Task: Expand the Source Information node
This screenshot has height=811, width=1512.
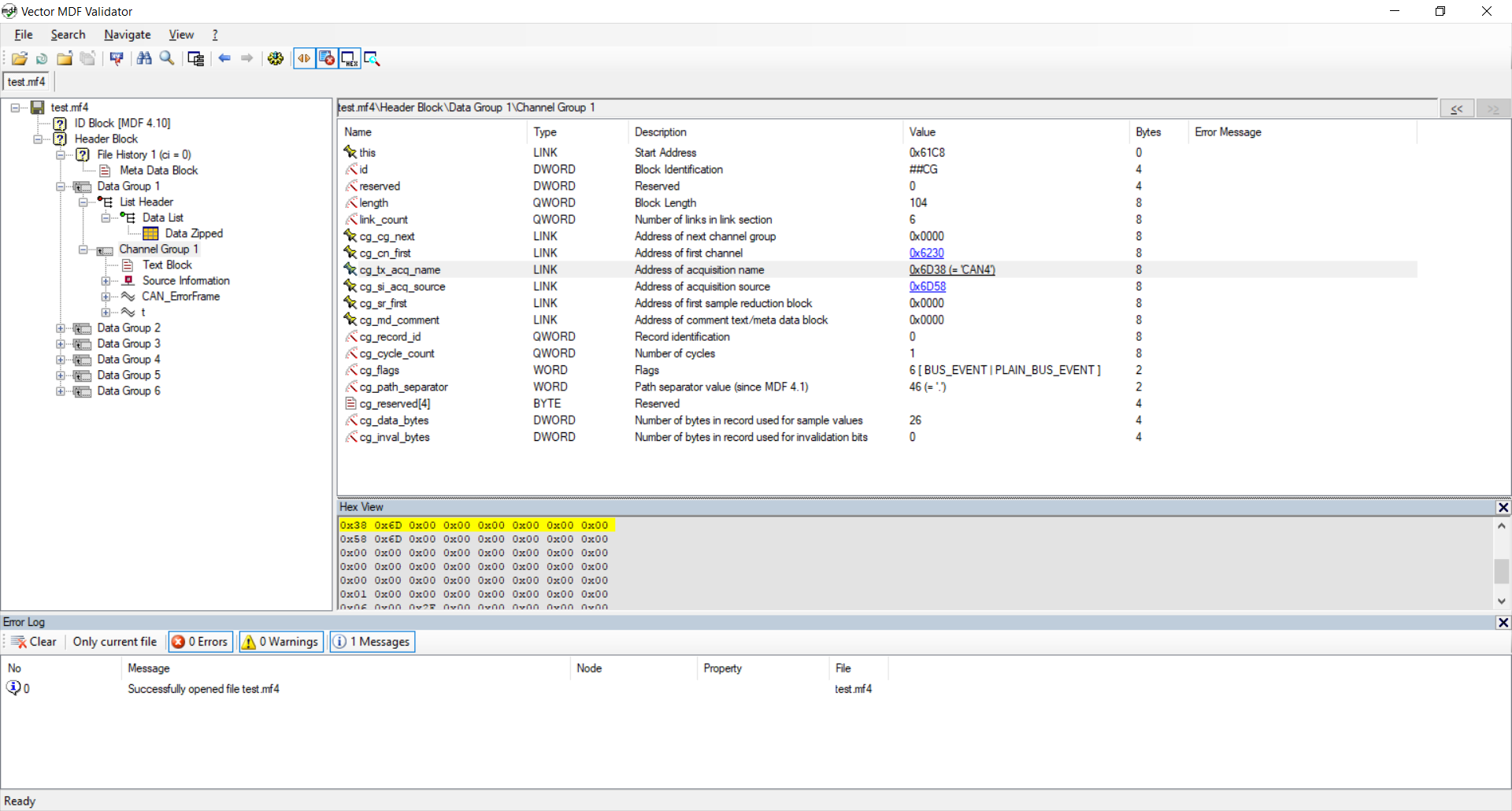Action: pos(106,281)
